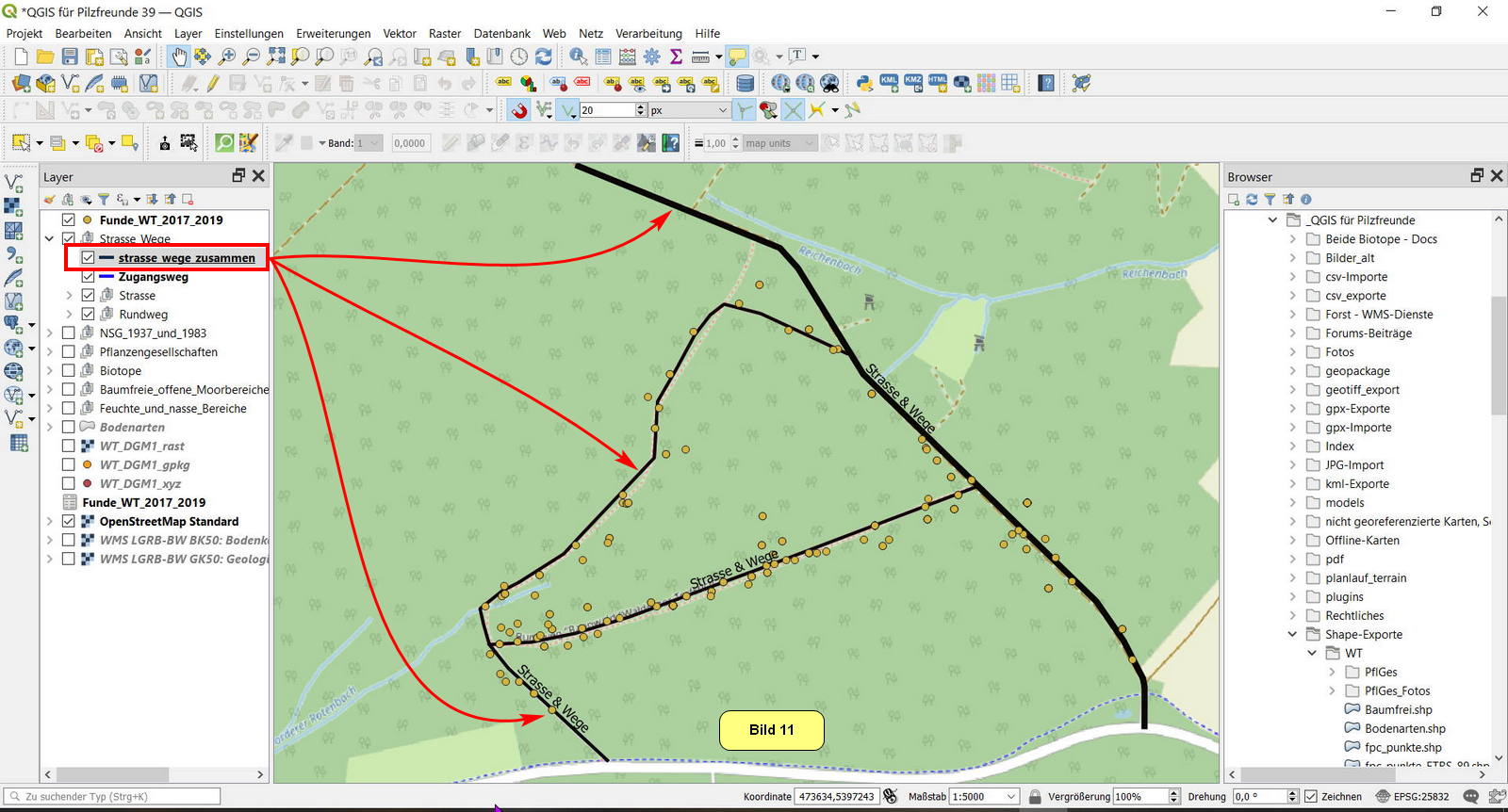The width and height of the screenshot is (1508, 812).
Task: Enable the Biotope layer checkbox
Action: point(69,371)
